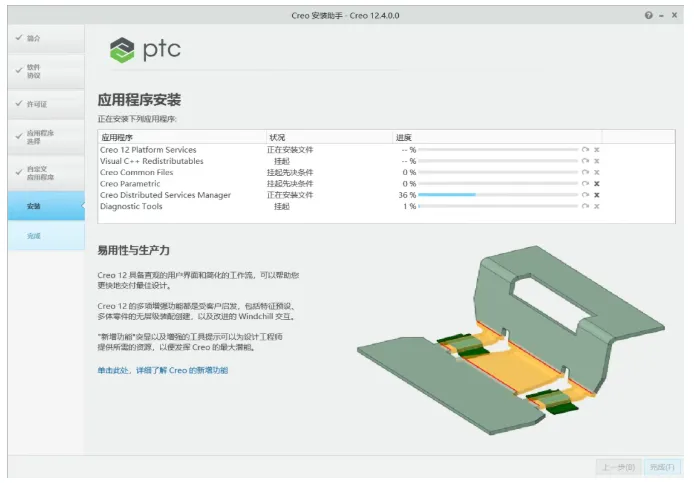This screenshot has height=483, width=694.
Task: Retry icon for Visual C++ Redistributables
Action: coord(585,161)
